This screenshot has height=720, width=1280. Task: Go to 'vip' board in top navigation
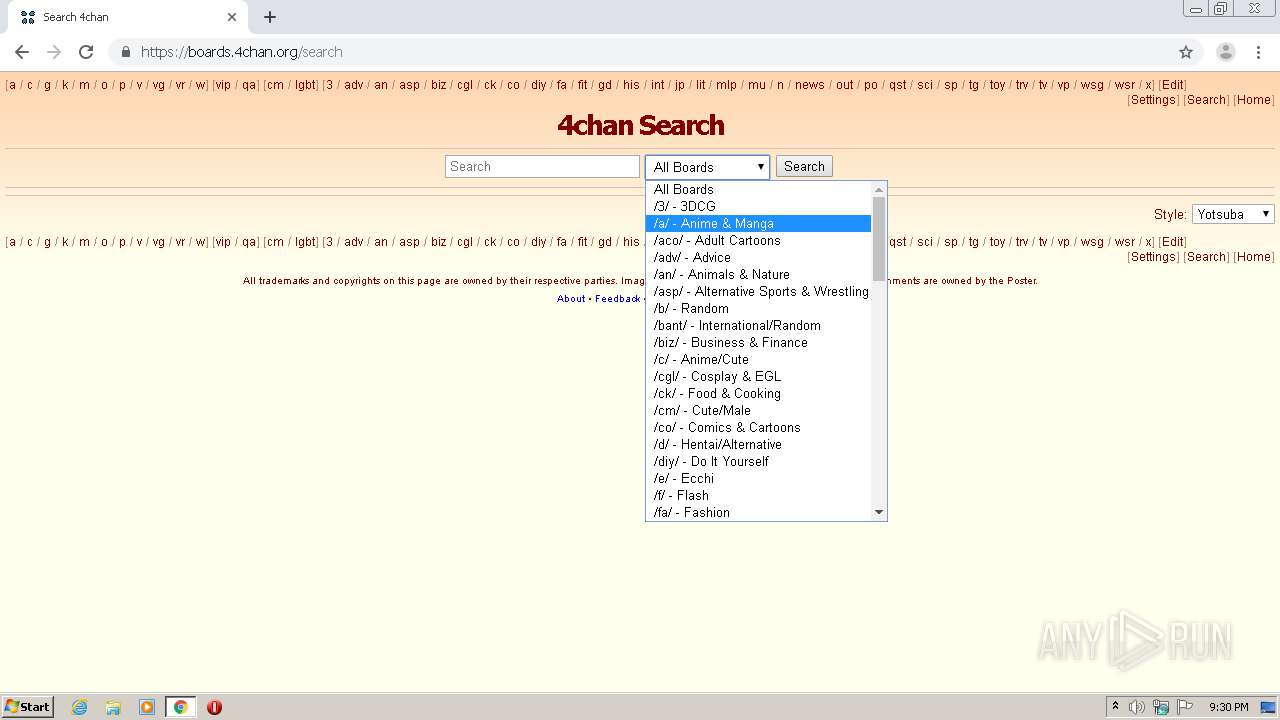coord(223,85)
